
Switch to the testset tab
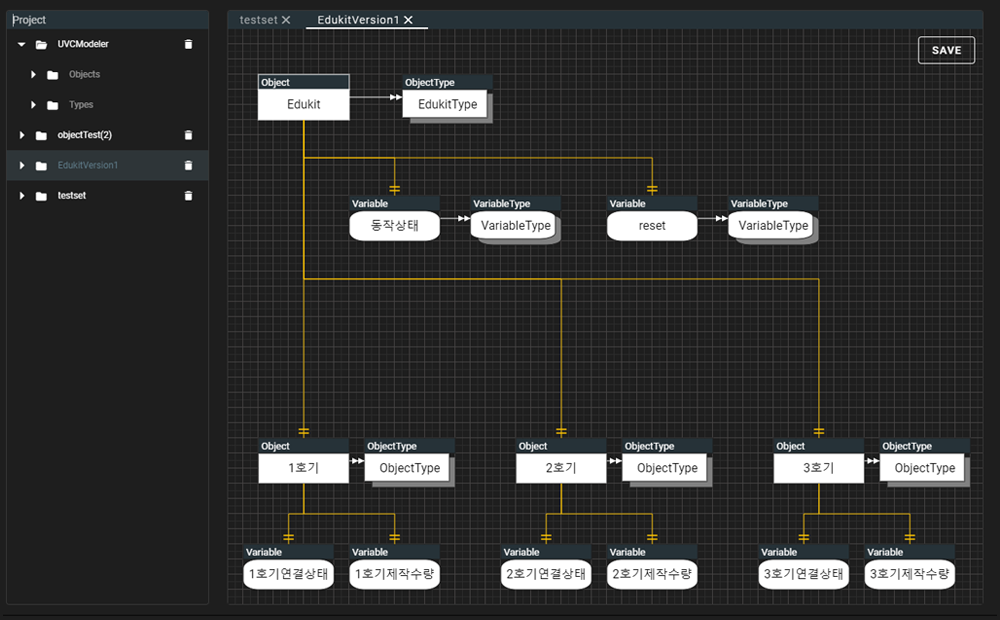point(258,20)
